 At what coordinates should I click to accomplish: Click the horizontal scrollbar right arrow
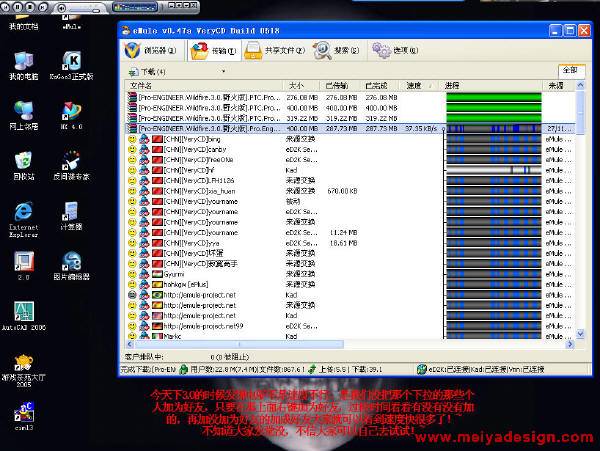pyautogui.click(x=570, y=344)
